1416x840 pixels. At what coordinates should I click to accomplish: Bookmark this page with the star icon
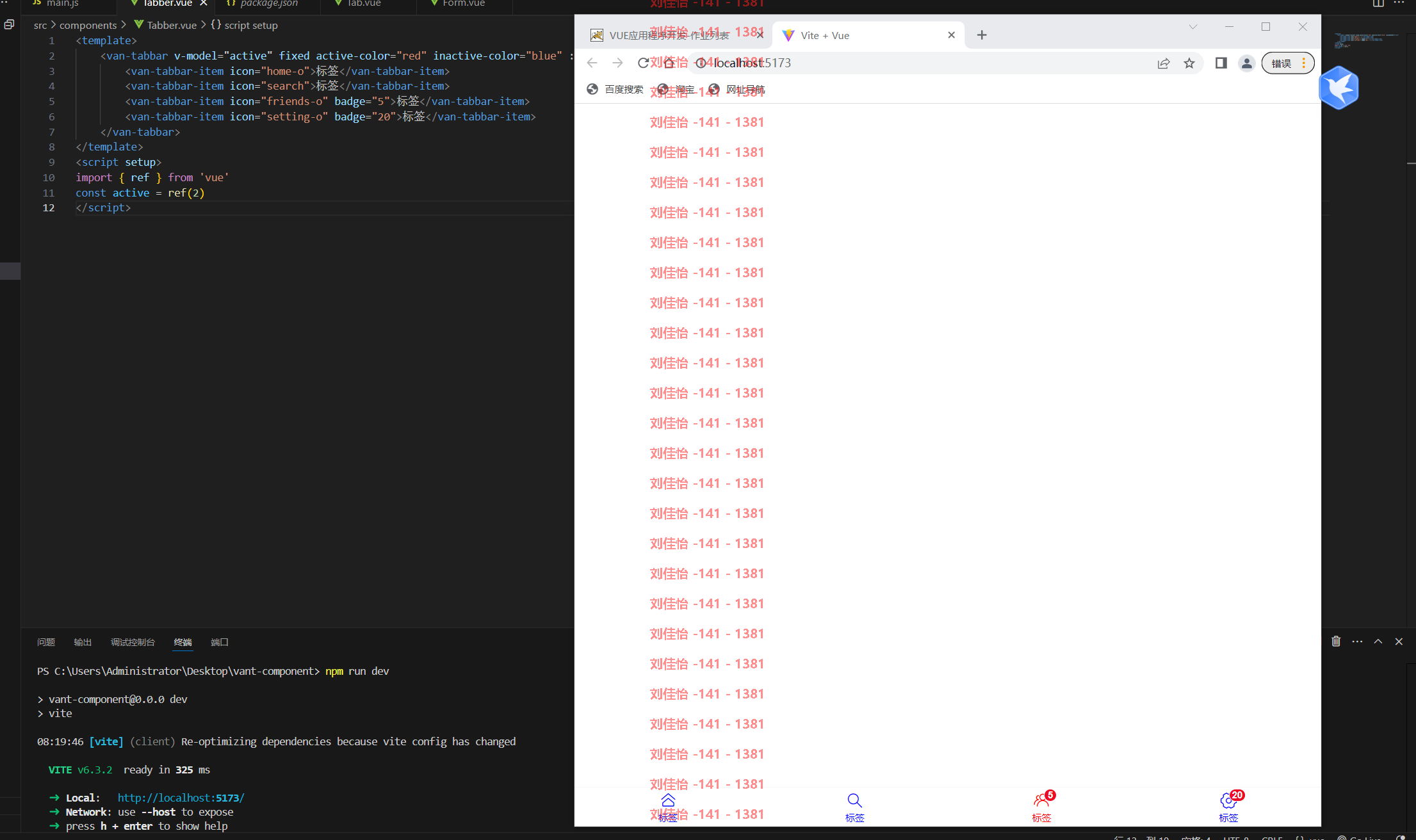1189,63
